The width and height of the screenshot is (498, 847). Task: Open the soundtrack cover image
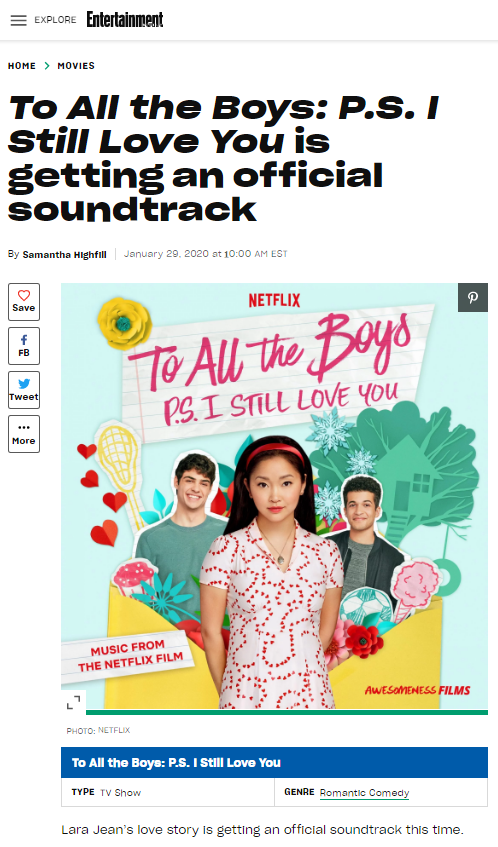click(274, 496)
